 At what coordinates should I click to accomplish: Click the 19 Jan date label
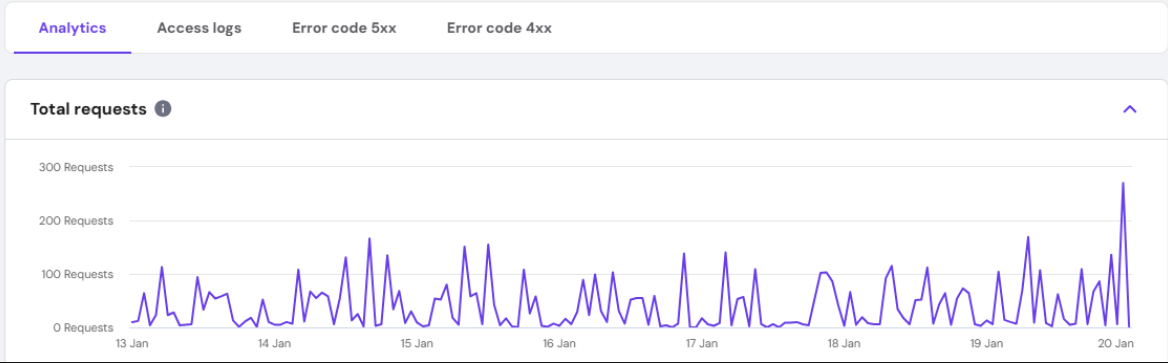(986, 344)
